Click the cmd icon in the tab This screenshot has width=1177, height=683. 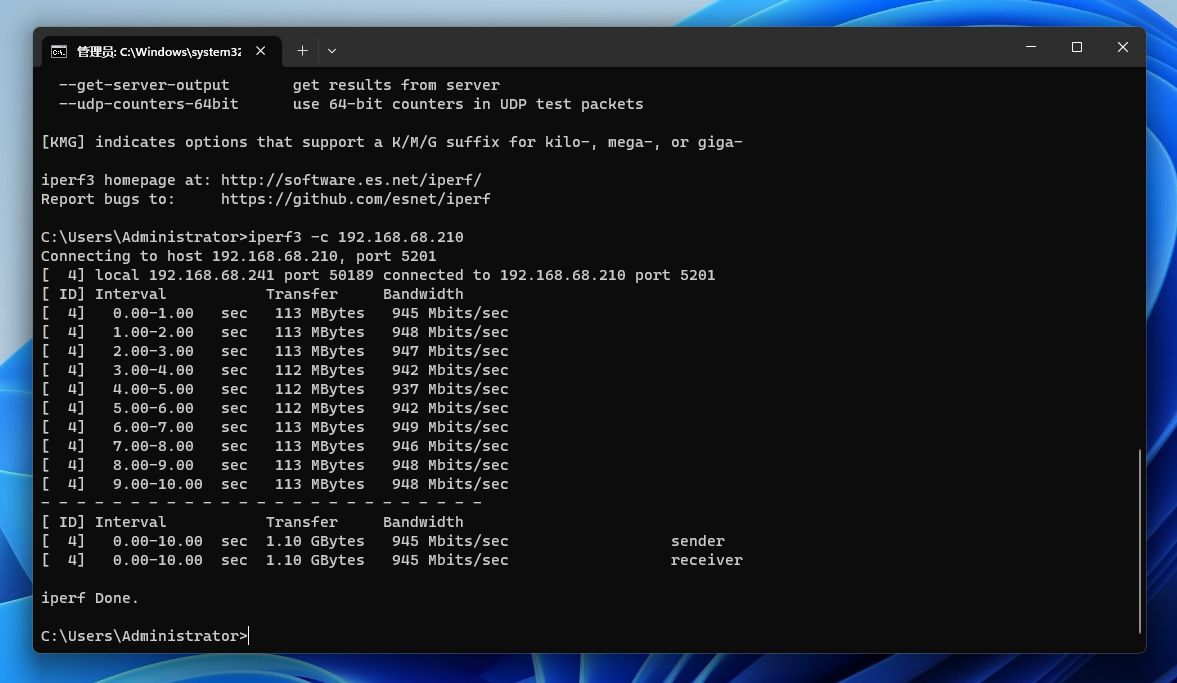coord(59,51)
